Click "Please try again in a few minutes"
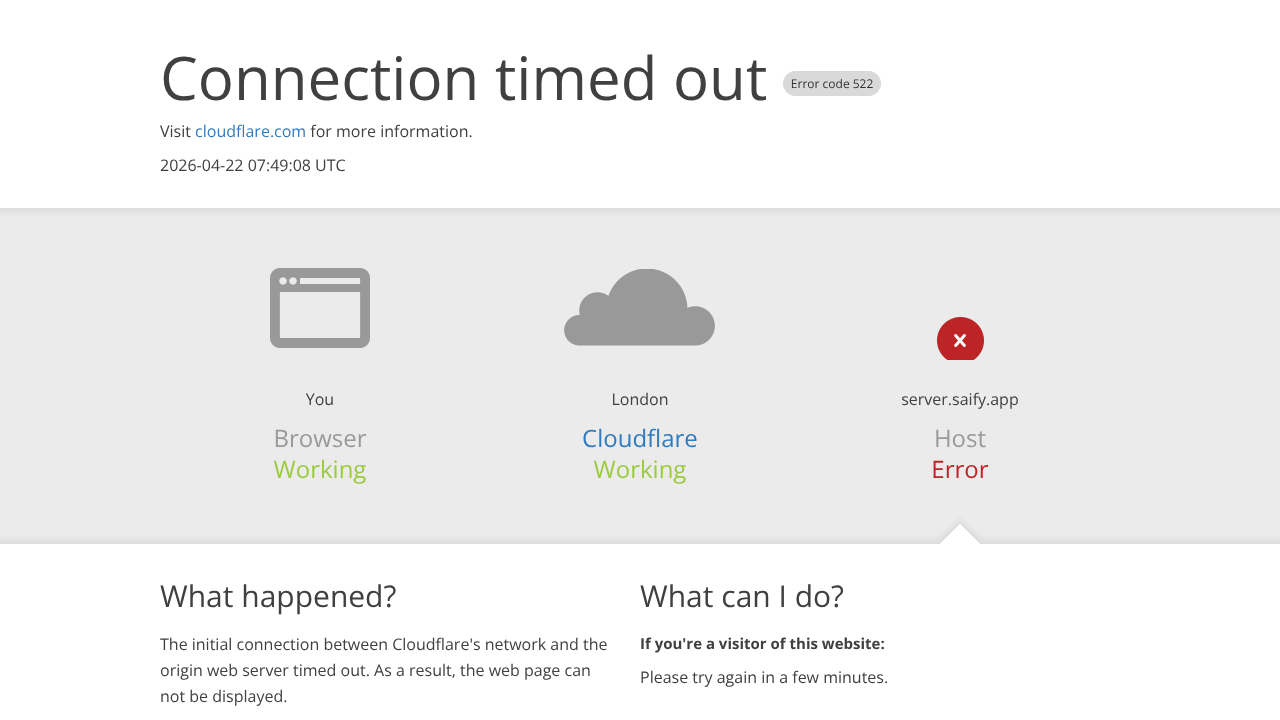Screen dimensions: 1280x720 coord(764,677)
